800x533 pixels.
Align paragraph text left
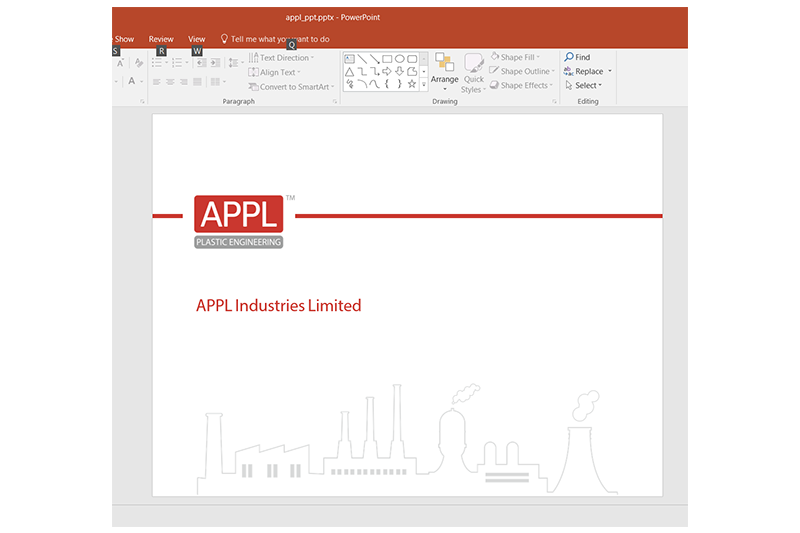pos(157,82)
